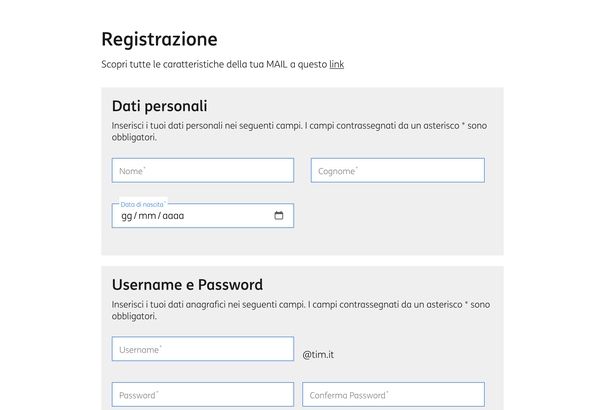Click the "Dati personali" section heading

[159, 106]
